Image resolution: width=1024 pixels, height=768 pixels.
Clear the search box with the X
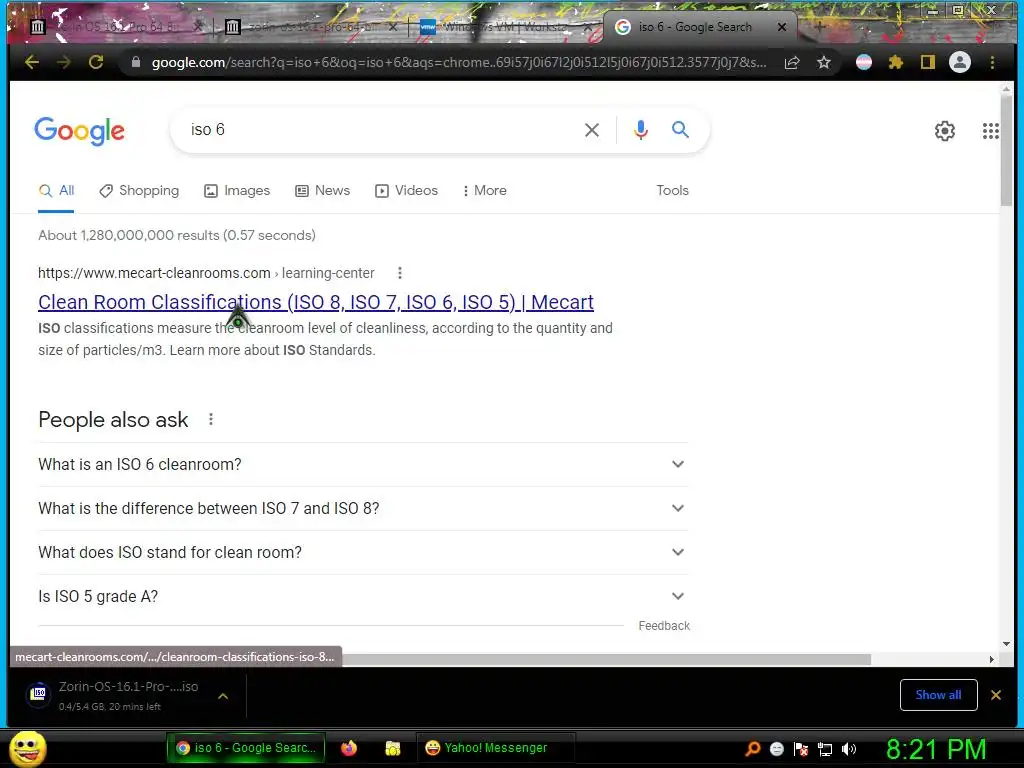click(592, 130)
